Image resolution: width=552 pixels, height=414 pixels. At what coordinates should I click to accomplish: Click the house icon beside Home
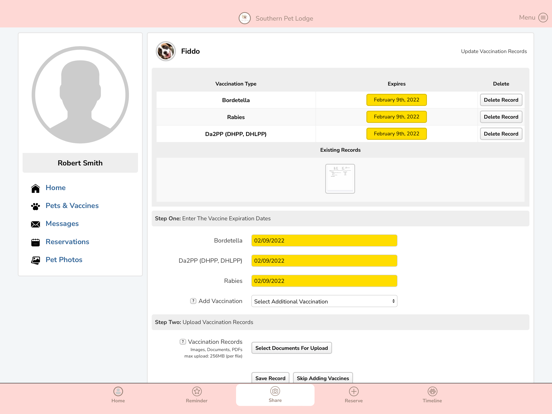pyautogui.click(x=36, y=188)
